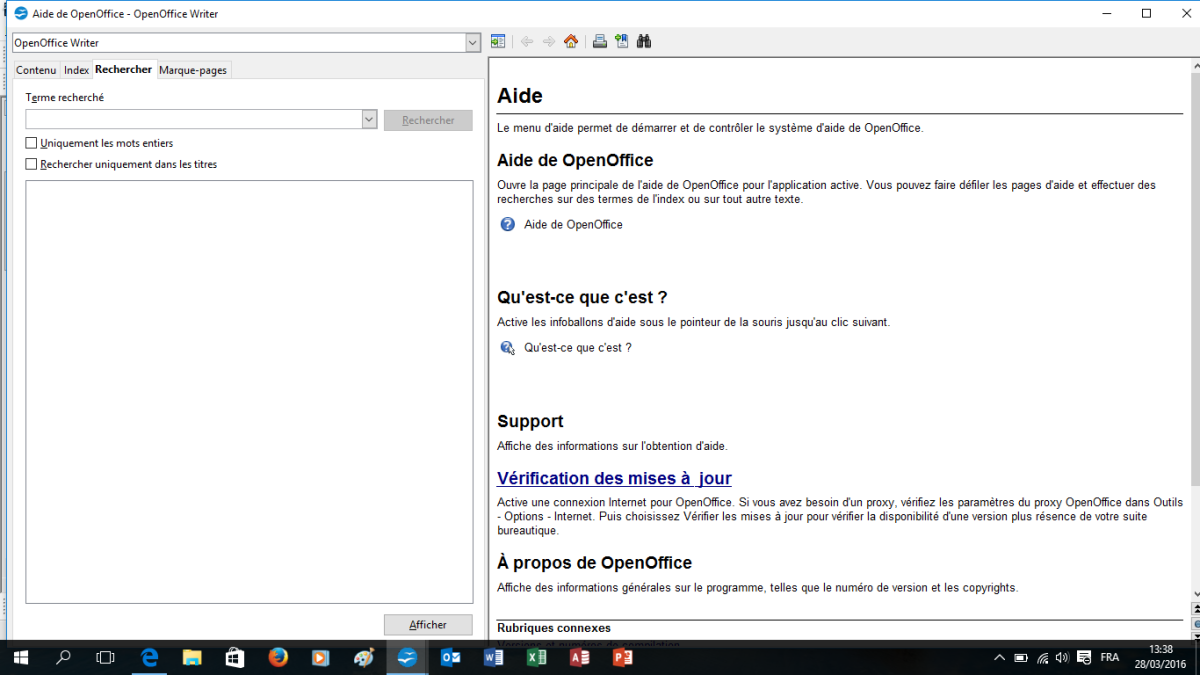This screenshot has width=1200, height=675.
Task: Open Outlook from the taskbar
Action: 450,658
